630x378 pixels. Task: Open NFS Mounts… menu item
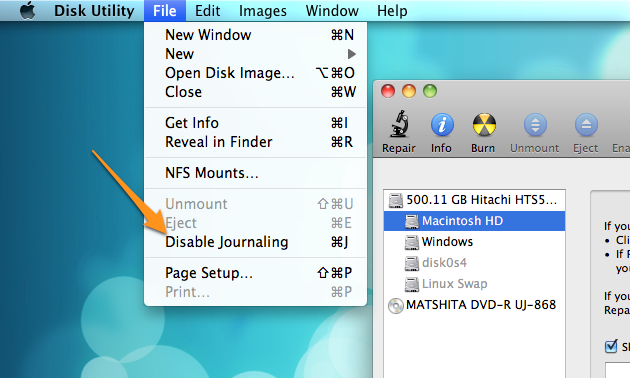point(256,173)
